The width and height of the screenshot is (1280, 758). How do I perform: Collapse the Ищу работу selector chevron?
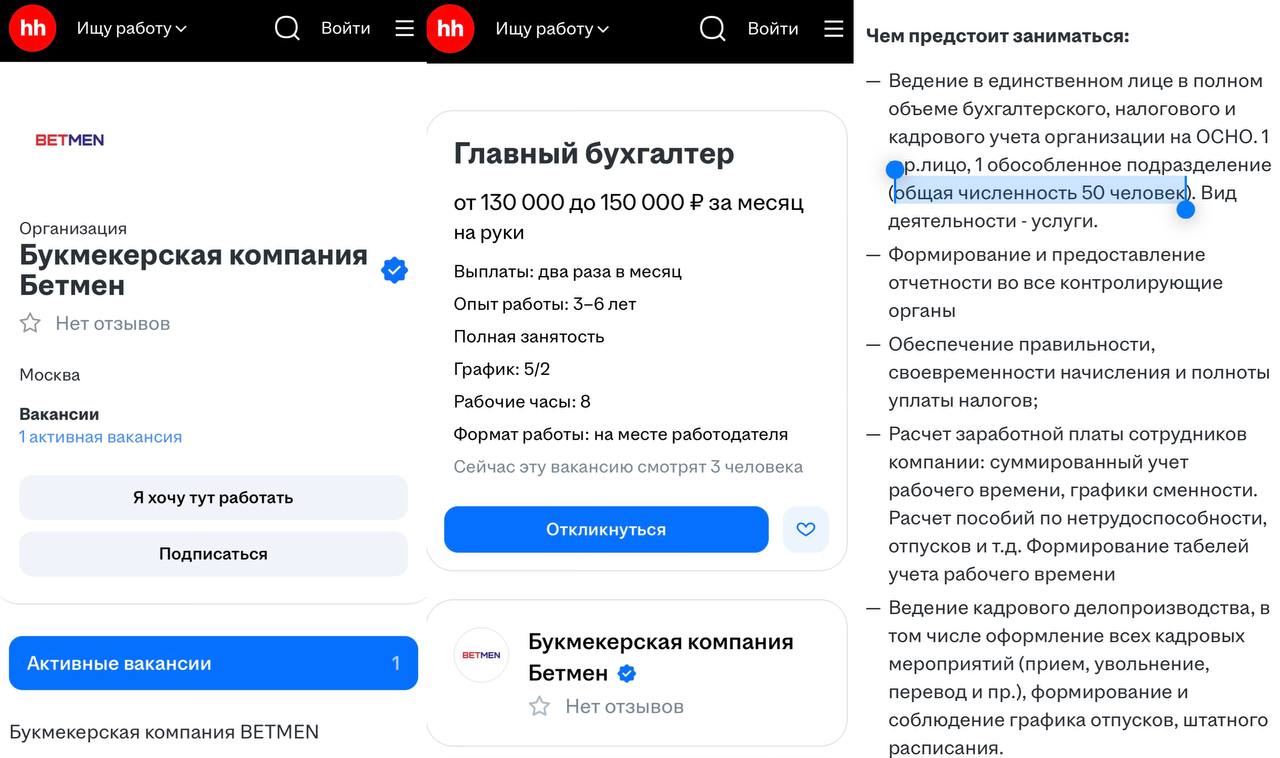(182, 29)
